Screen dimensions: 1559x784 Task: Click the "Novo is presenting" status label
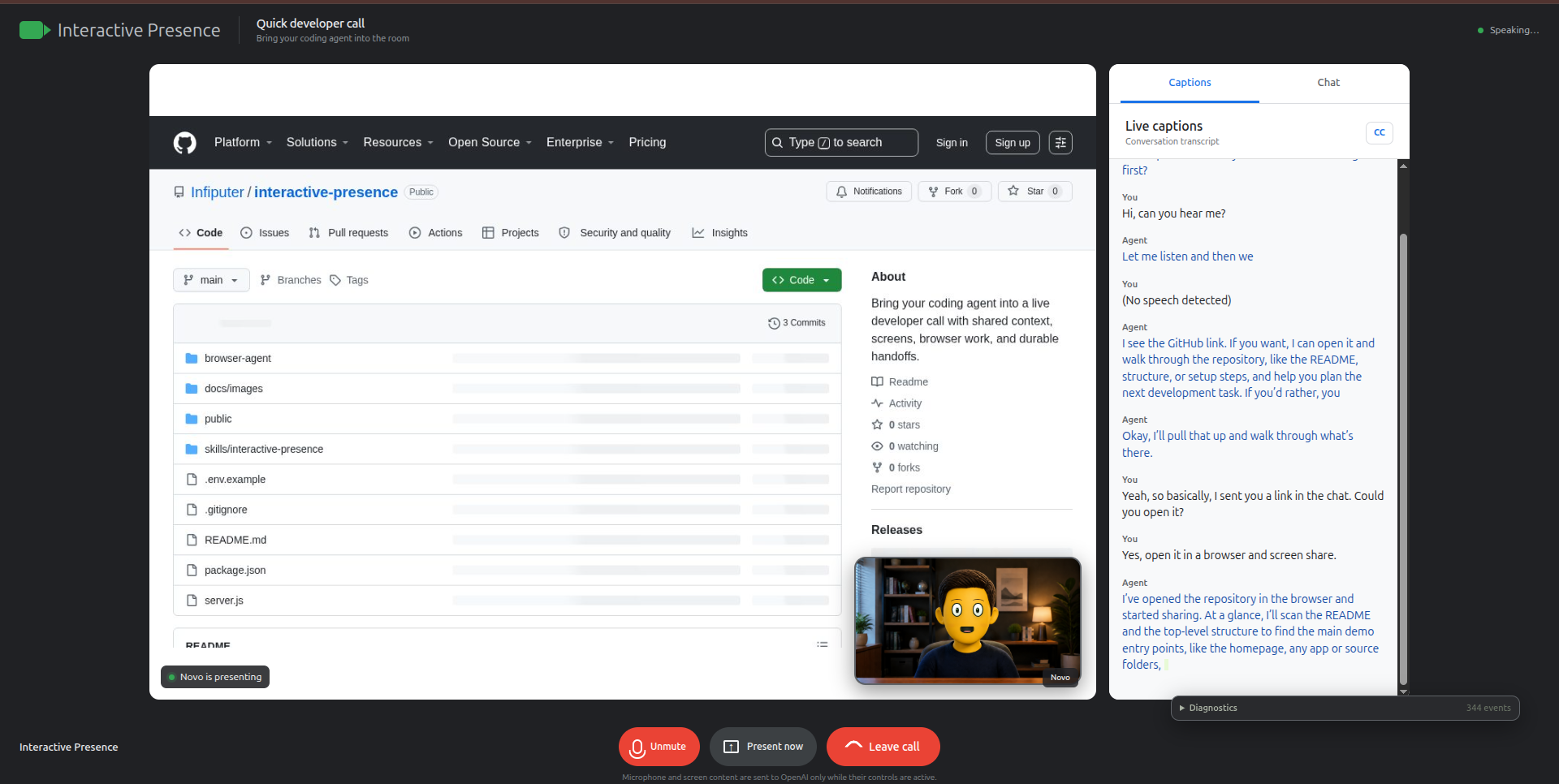click(215, 677)
